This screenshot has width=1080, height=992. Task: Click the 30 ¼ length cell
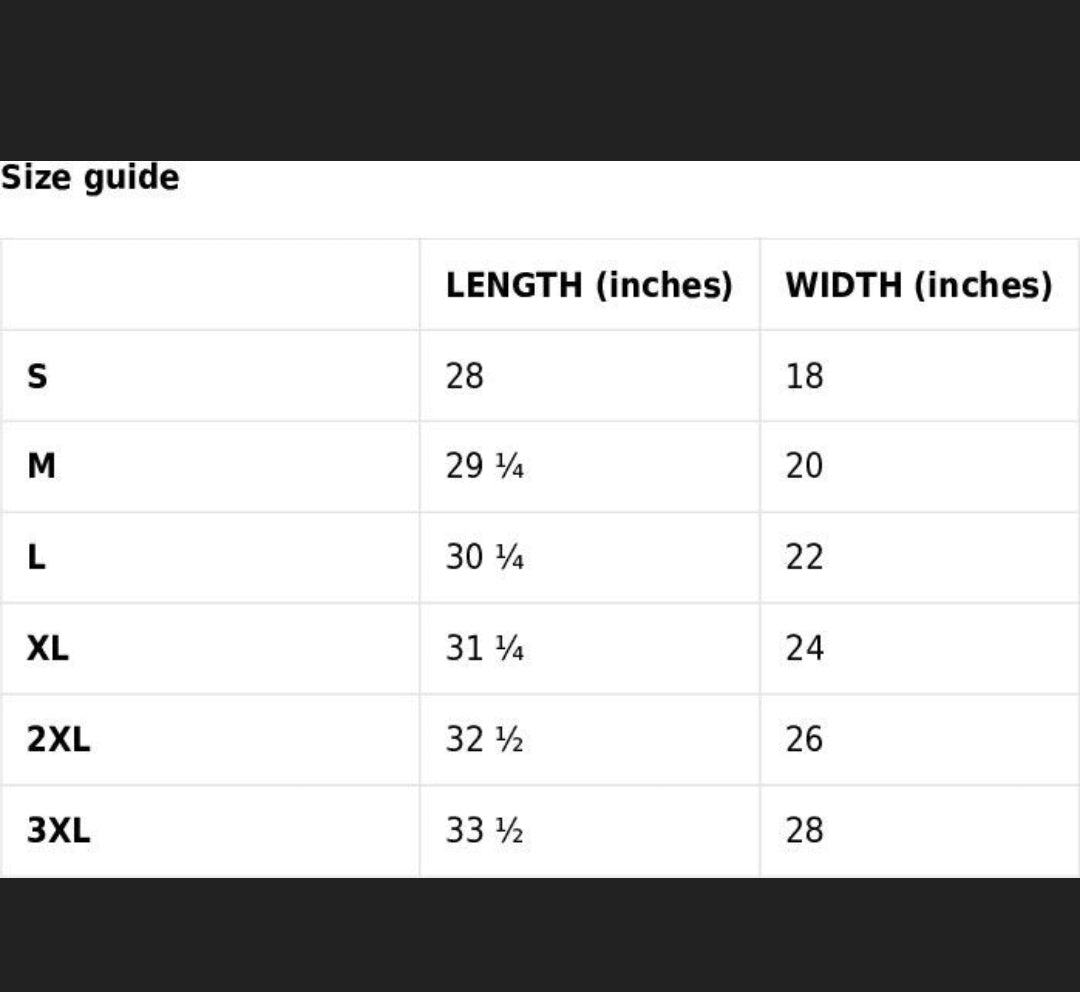pyautogui.click(x=484, y=557)
